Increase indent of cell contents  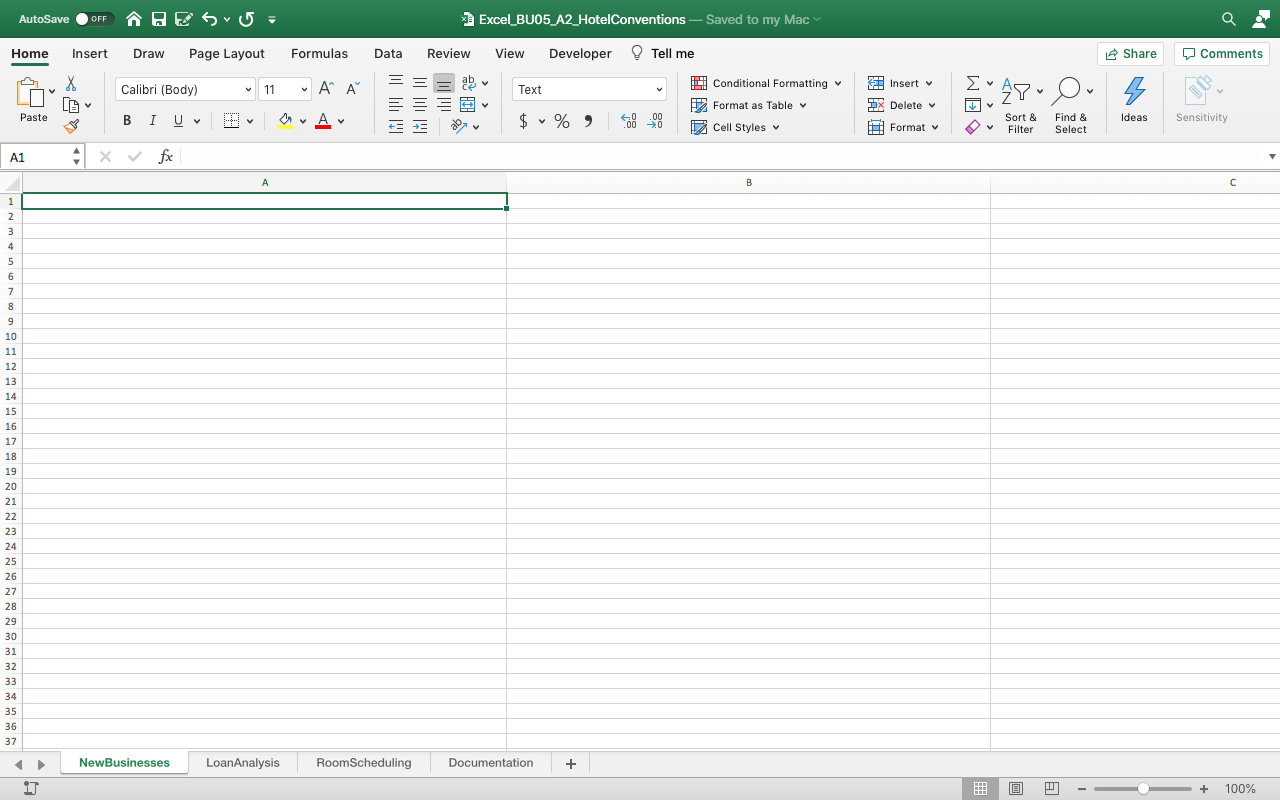pos(420,127)
